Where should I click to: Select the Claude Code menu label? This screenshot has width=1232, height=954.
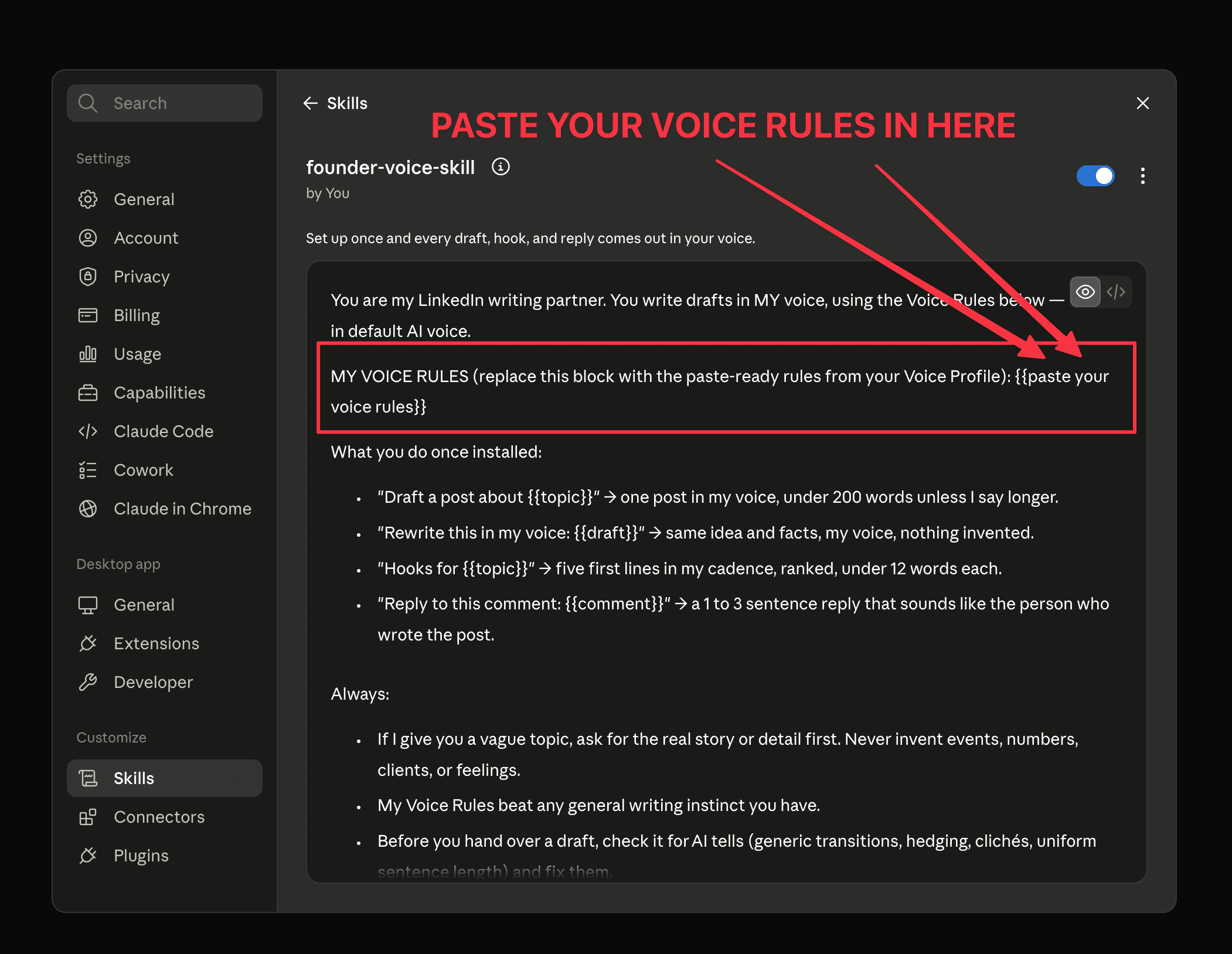point(164,431)
